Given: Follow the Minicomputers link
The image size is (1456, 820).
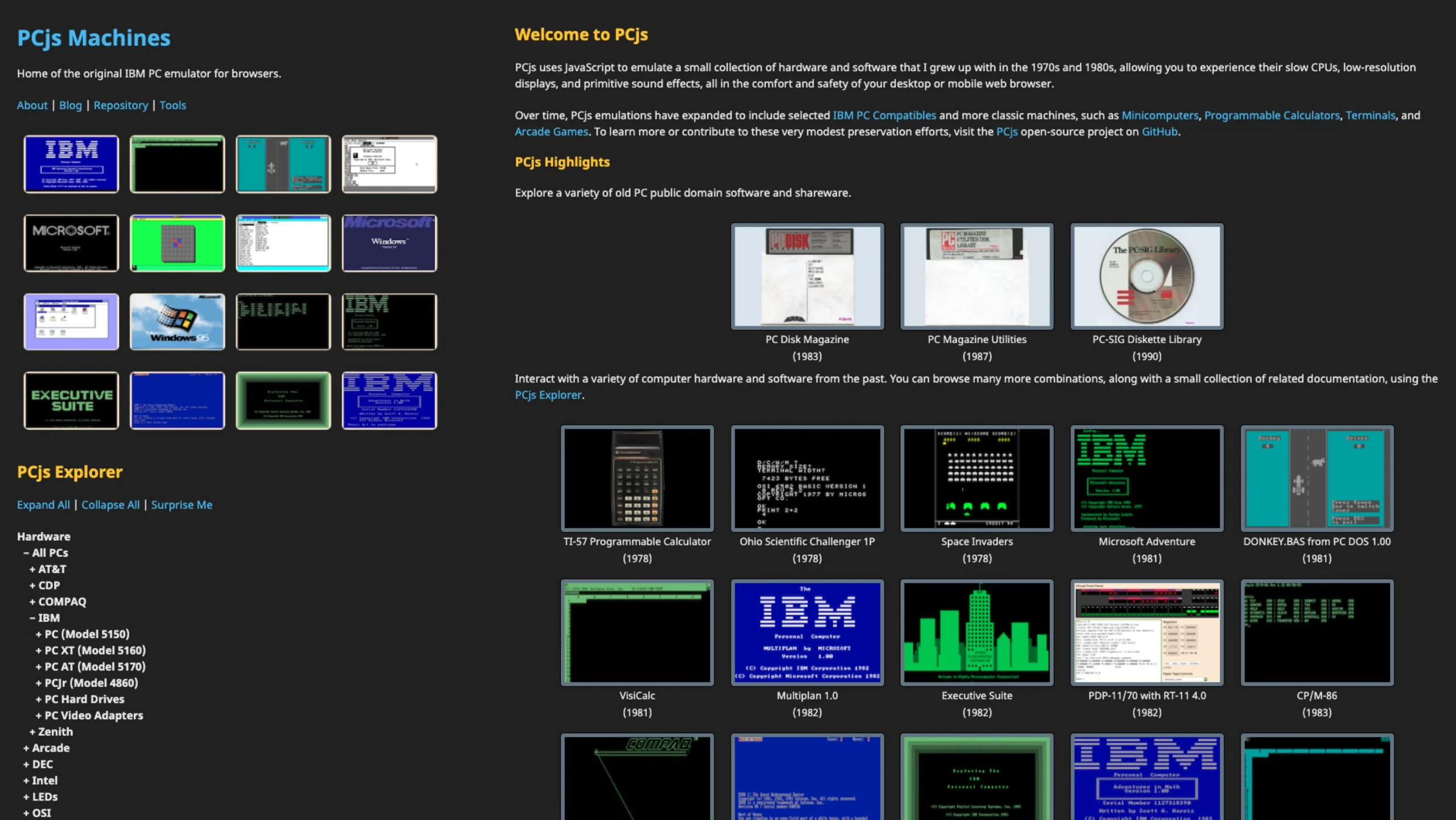Looking at the screenshot, I should pos(1160,116).
